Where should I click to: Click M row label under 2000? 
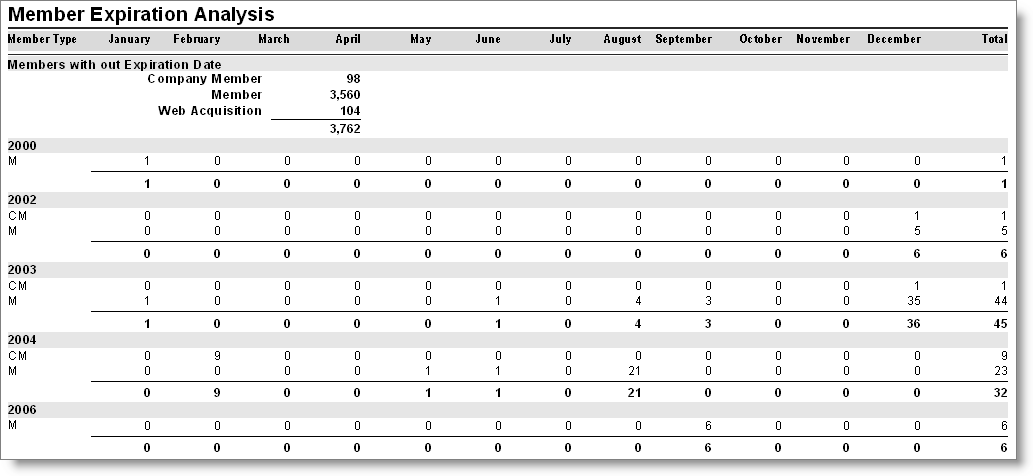click(x=13, y=161)
